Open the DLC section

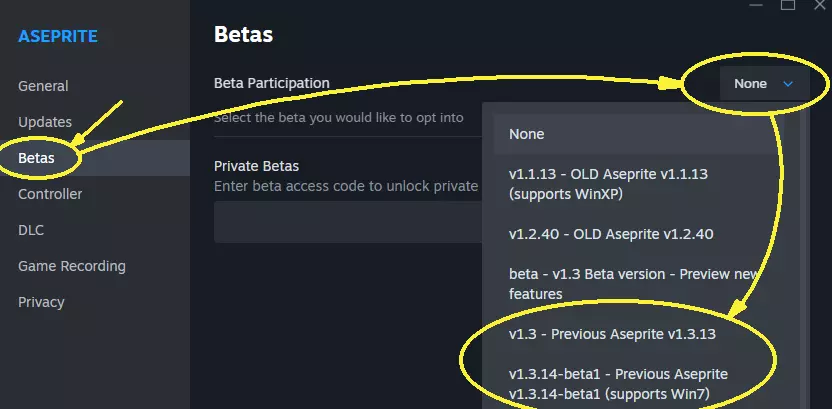point(31,230)
